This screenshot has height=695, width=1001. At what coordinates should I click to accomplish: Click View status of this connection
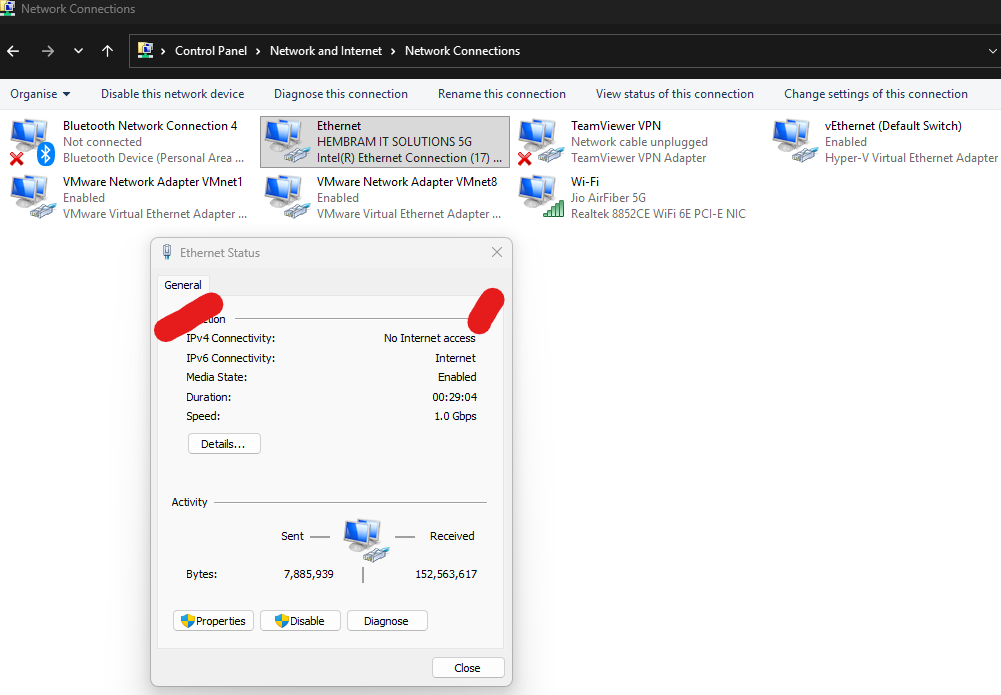(x=675, y=94)
